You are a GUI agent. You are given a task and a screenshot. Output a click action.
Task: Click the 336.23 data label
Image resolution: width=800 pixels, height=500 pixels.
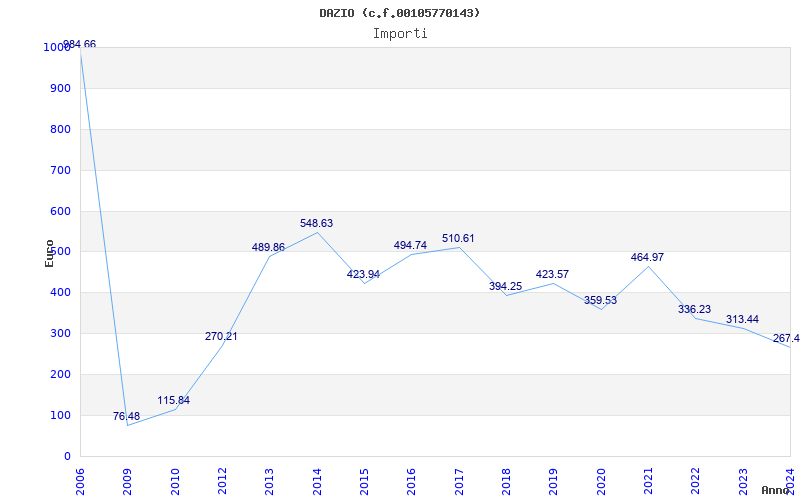pyautogui.click(x=694, y=309)
